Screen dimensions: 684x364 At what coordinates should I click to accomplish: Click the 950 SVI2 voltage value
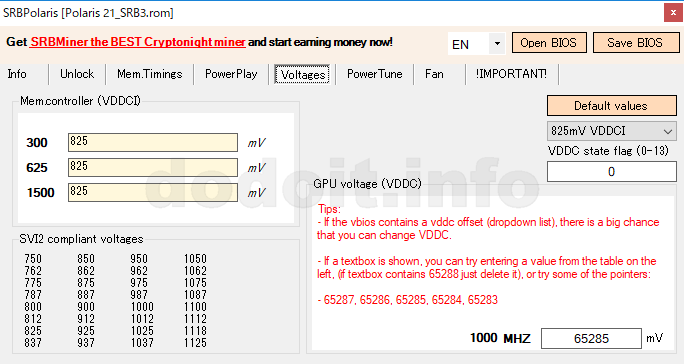point(139,259)
